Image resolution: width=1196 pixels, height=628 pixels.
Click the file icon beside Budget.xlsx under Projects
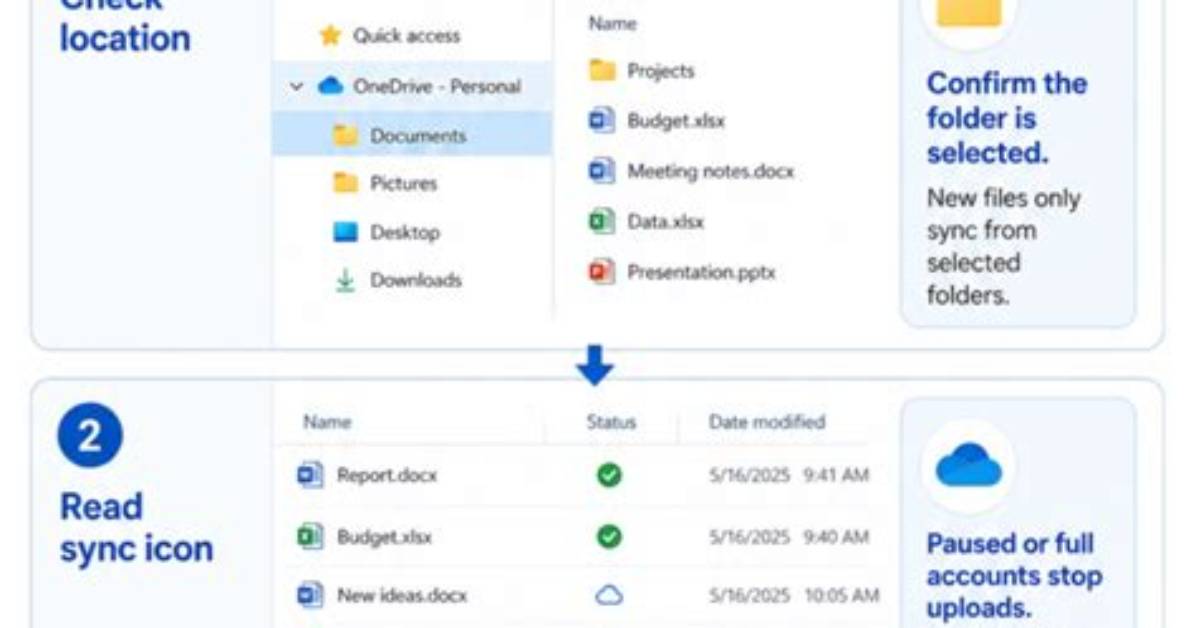(602, 121)
